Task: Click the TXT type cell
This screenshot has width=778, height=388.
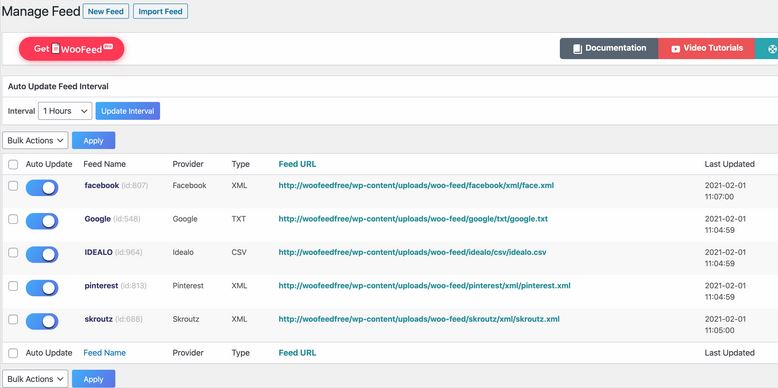Action: tap(239, 219)
